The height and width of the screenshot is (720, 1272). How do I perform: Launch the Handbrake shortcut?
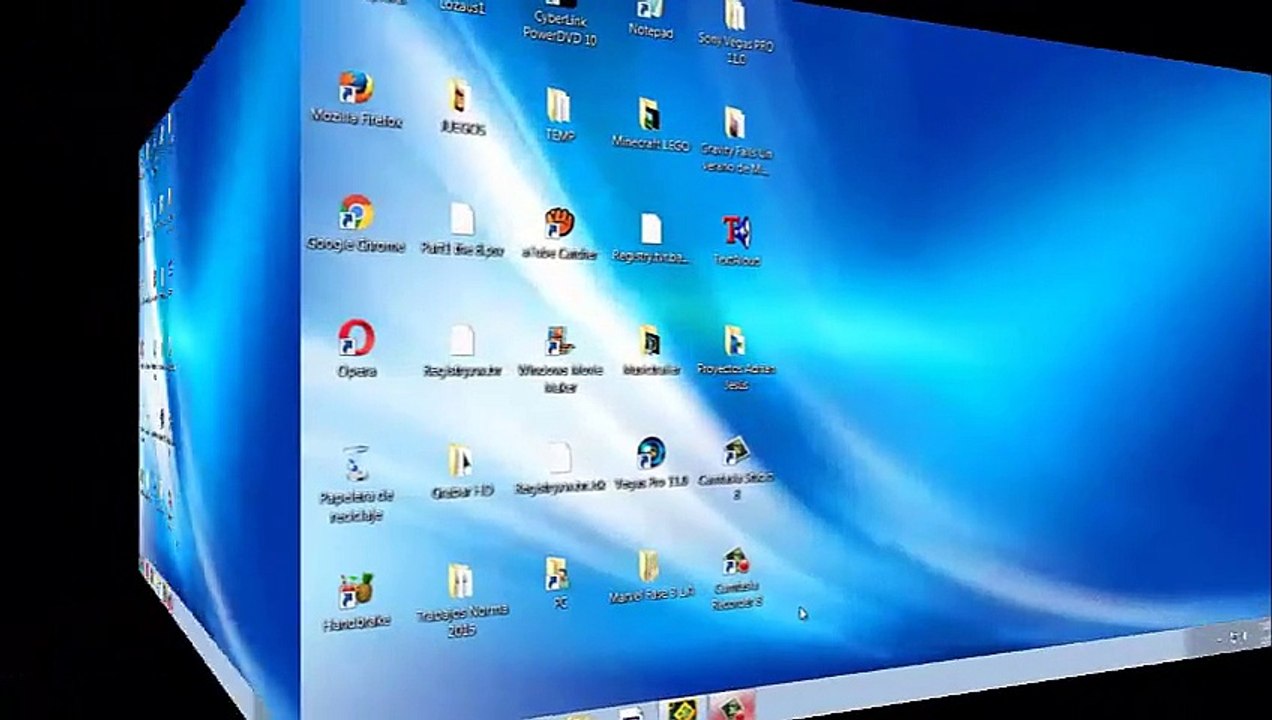tap(356, 591)
